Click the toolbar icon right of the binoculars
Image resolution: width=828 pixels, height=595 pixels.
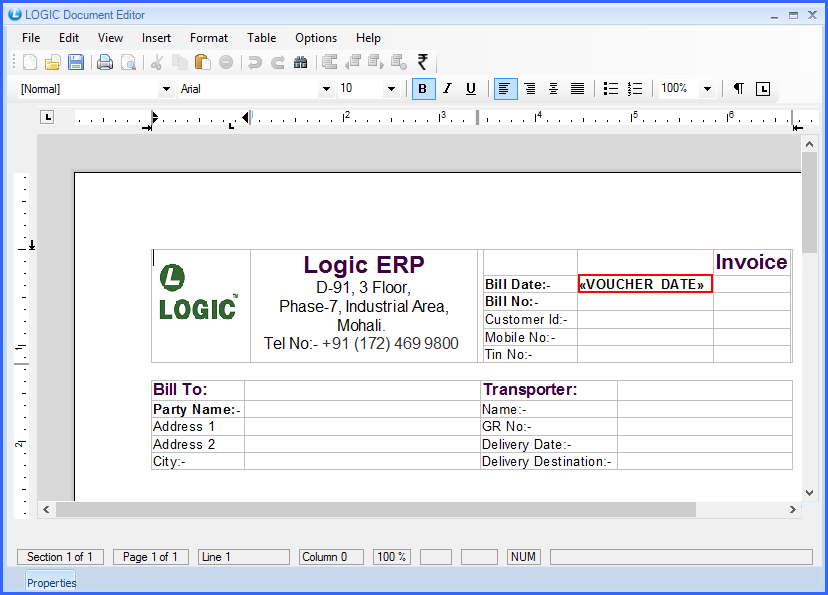pos(330,62)
